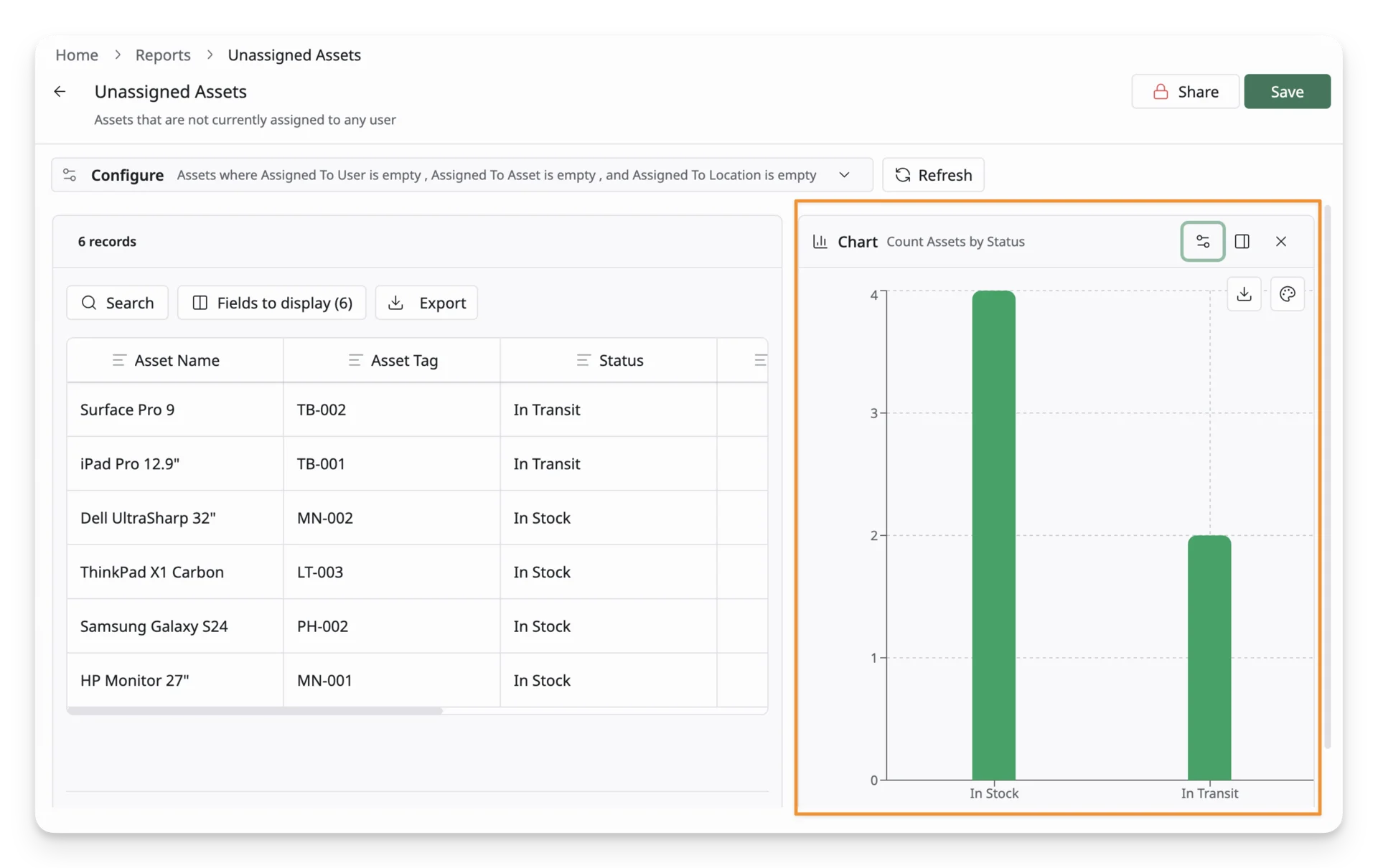Image resolution: width=1378 pixels, height=868 pixels.
Task: Click the back arrow beside Unassigned Assets
Action: pyautogui.click(x=60, y=91)
